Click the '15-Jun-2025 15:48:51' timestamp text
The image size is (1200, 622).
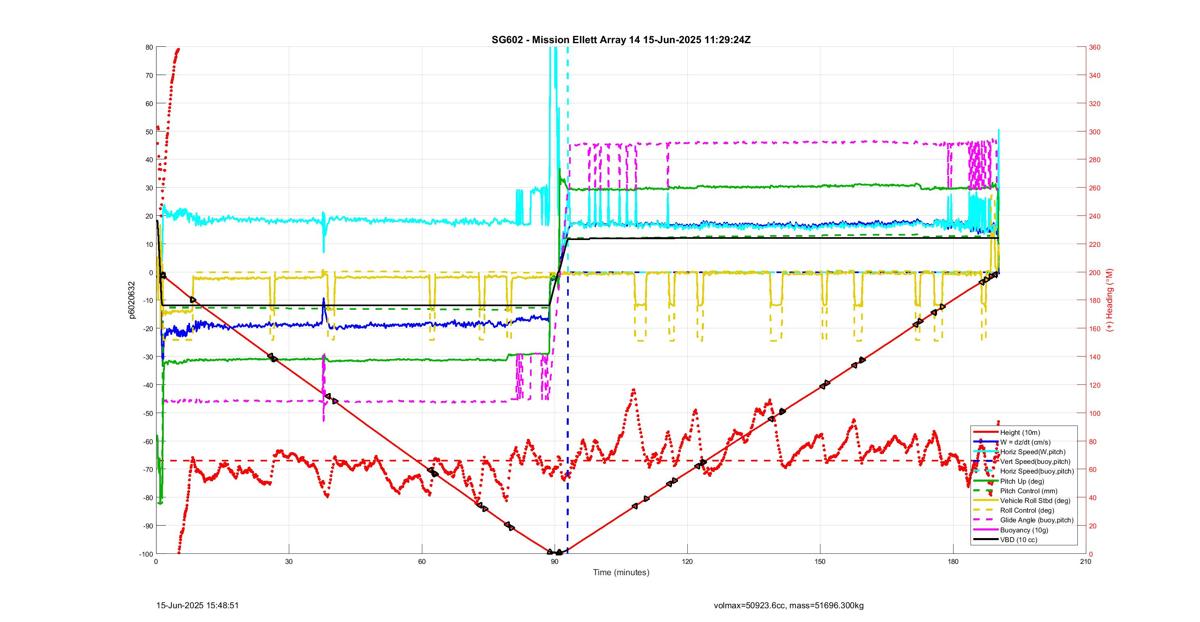pyautogui.click(x=197, y=605)
